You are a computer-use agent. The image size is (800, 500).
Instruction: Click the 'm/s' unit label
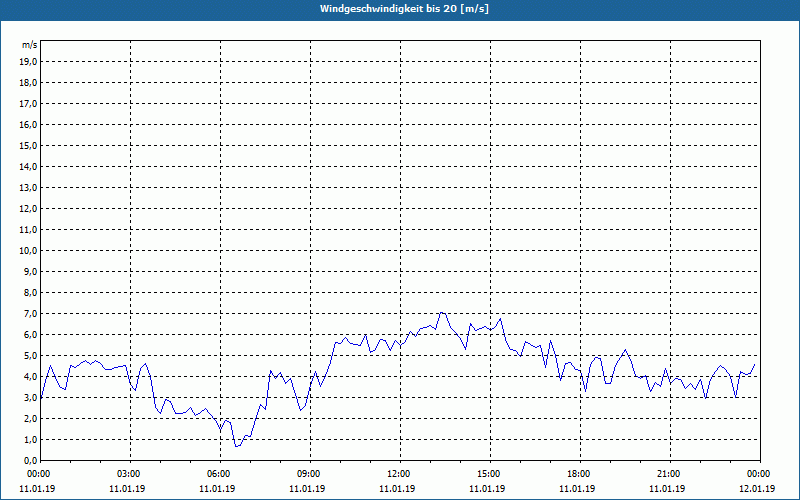[30, 45]
